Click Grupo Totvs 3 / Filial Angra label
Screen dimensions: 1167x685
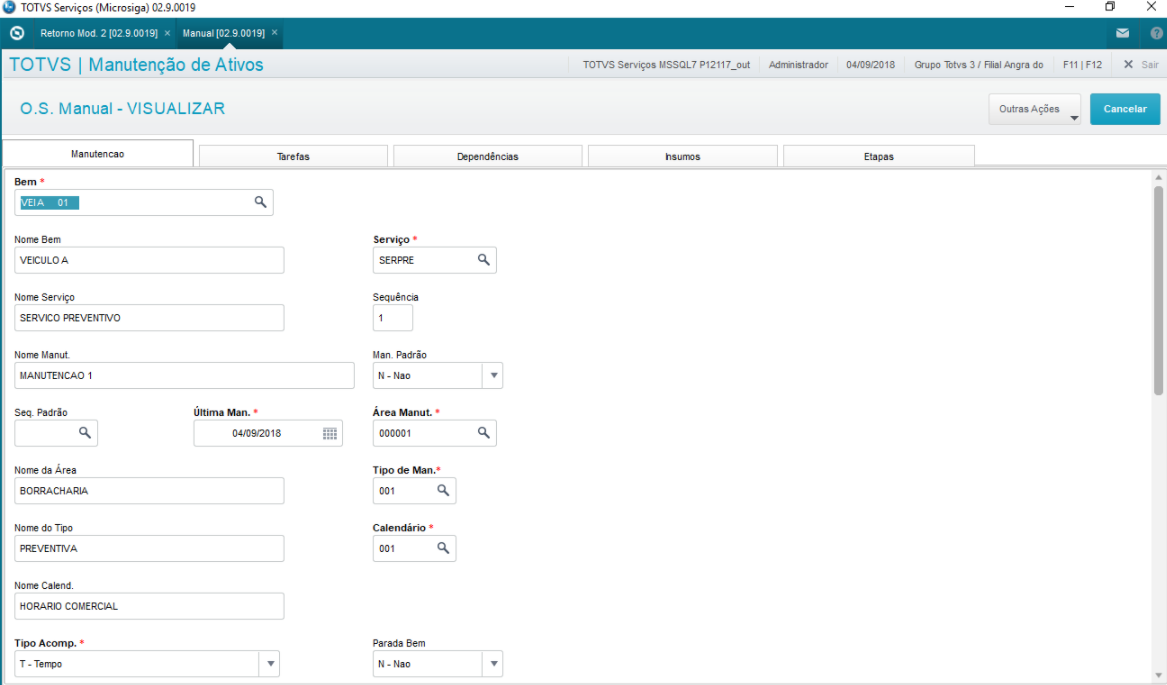978,65
